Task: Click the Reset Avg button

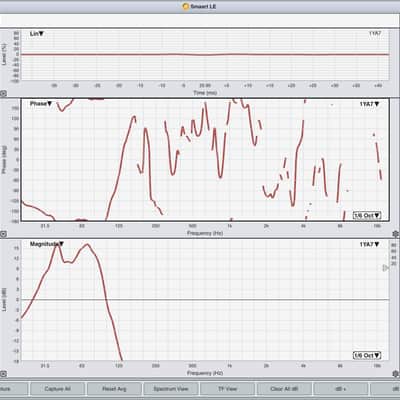Action: [114, 389]
